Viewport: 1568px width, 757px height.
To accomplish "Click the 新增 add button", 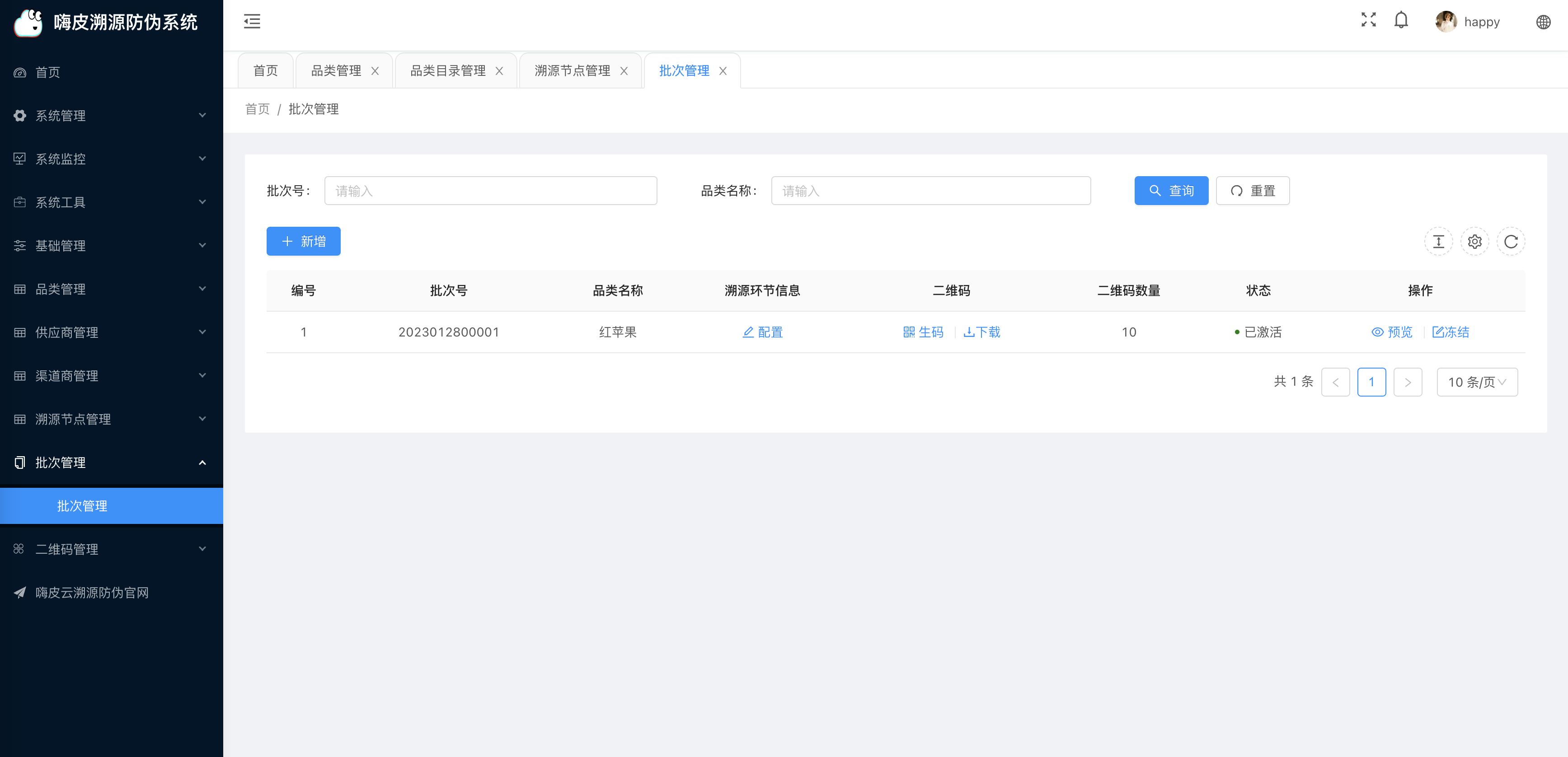I will pos(303,242).
